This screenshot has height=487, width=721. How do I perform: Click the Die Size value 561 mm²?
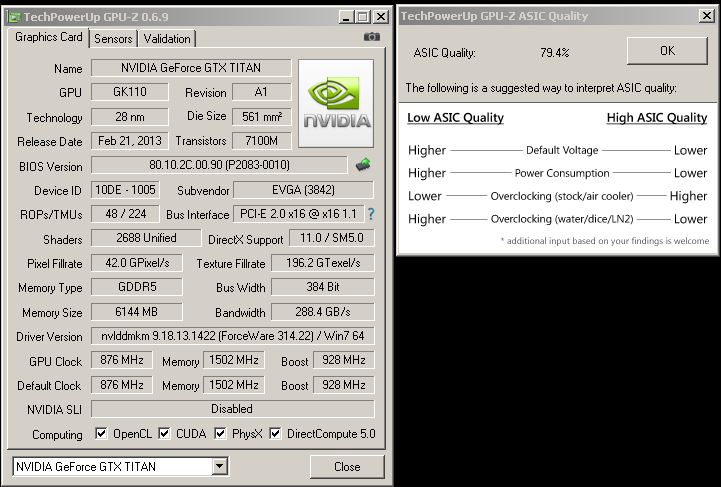262,116
